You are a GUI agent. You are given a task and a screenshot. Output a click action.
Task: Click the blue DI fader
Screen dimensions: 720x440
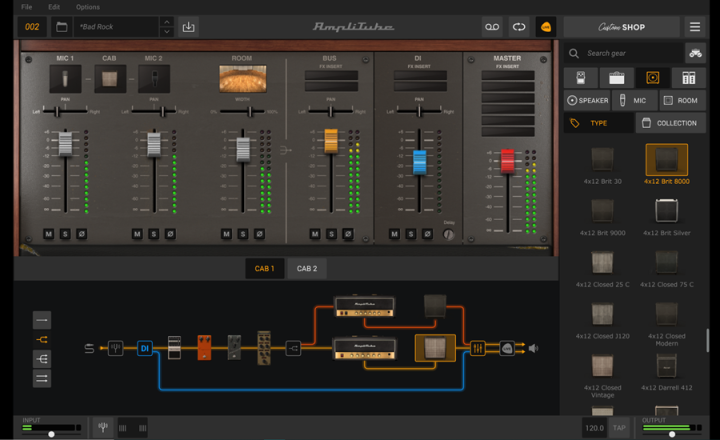coord(419,162)
